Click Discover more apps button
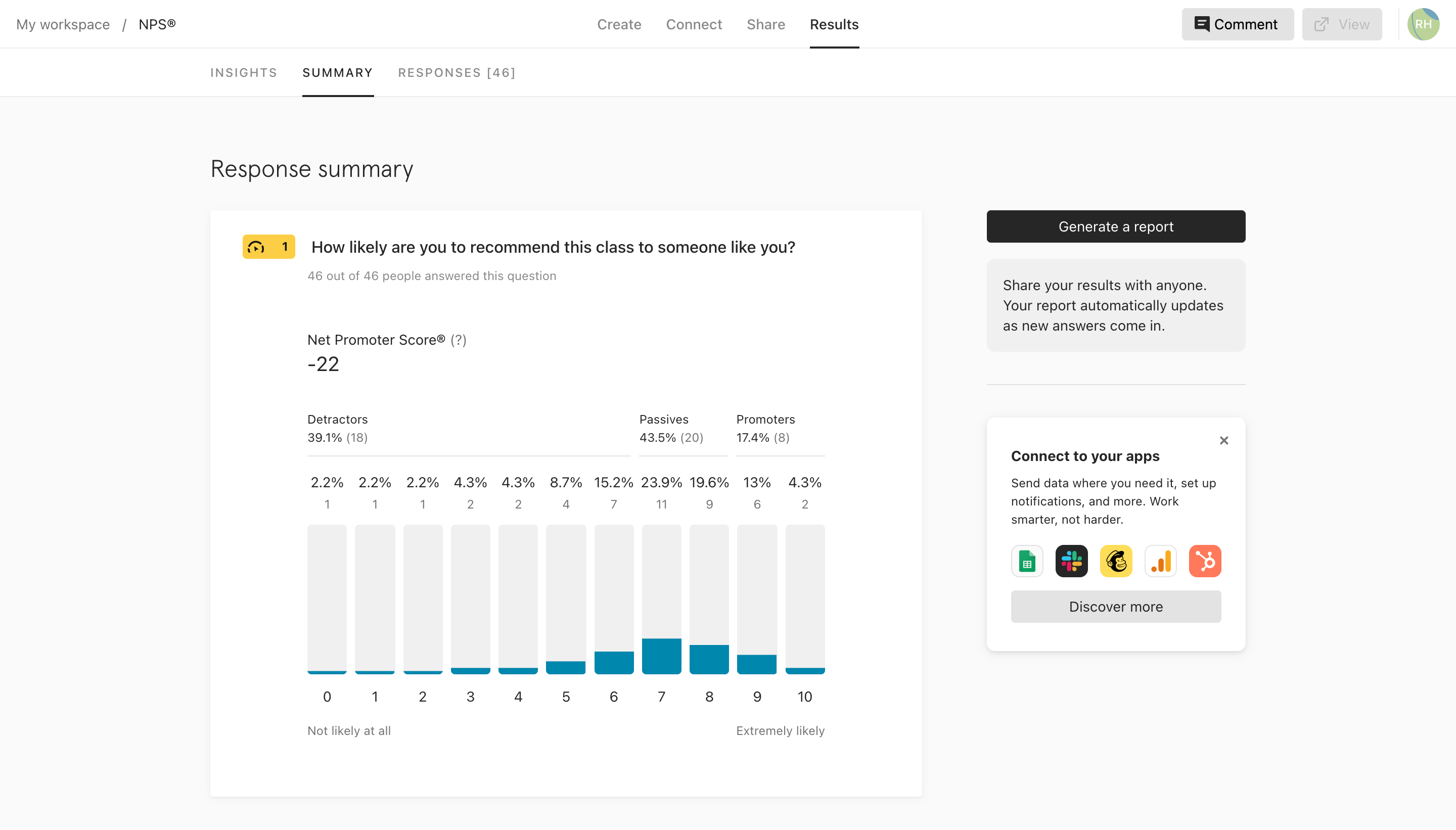The image size is (1456, 830). point(1116,606)
